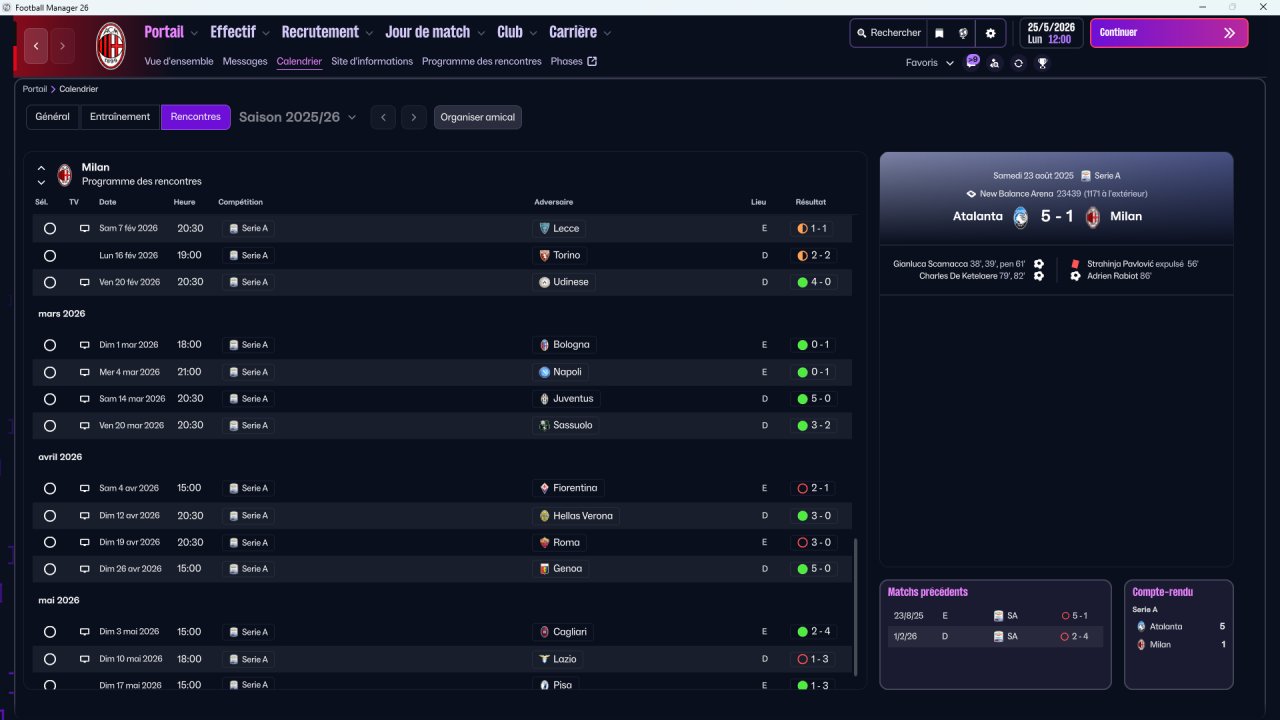Open the Site d'informations sub-tab

[x=372, y=61]
